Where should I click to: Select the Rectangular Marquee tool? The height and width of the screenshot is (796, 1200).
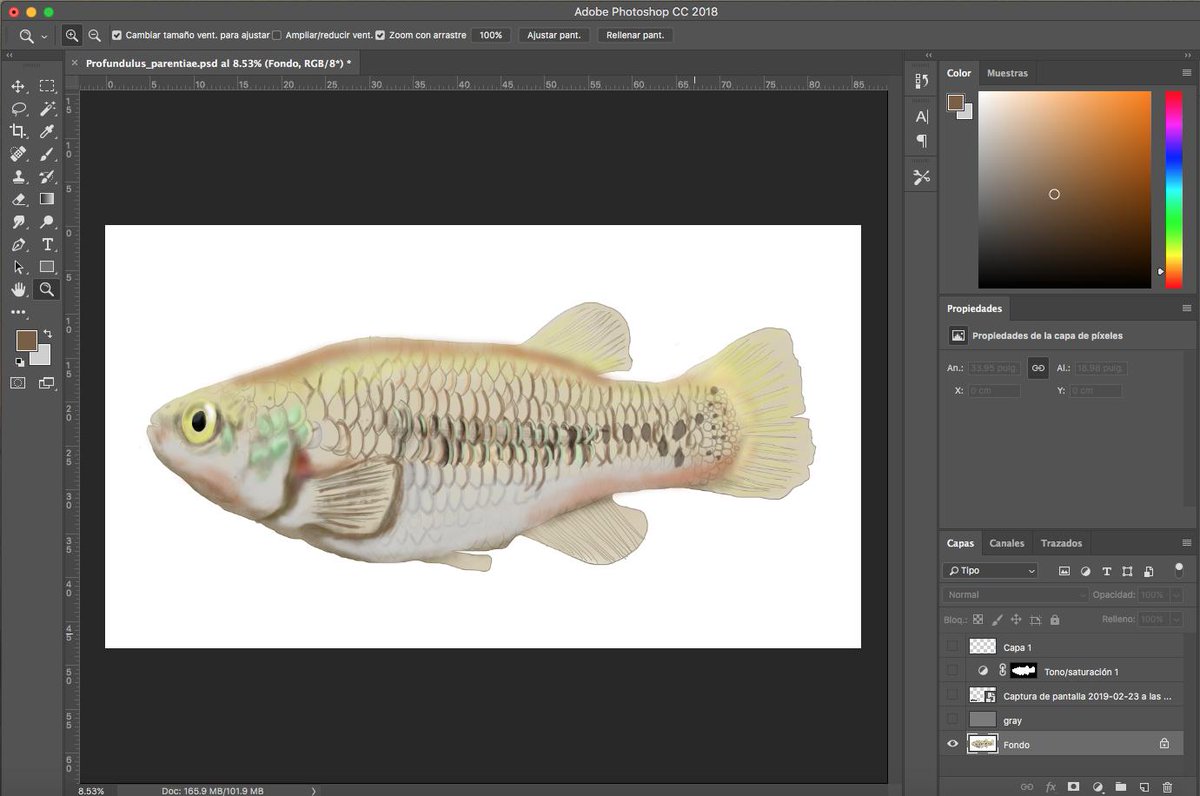(x=47, y=87)
